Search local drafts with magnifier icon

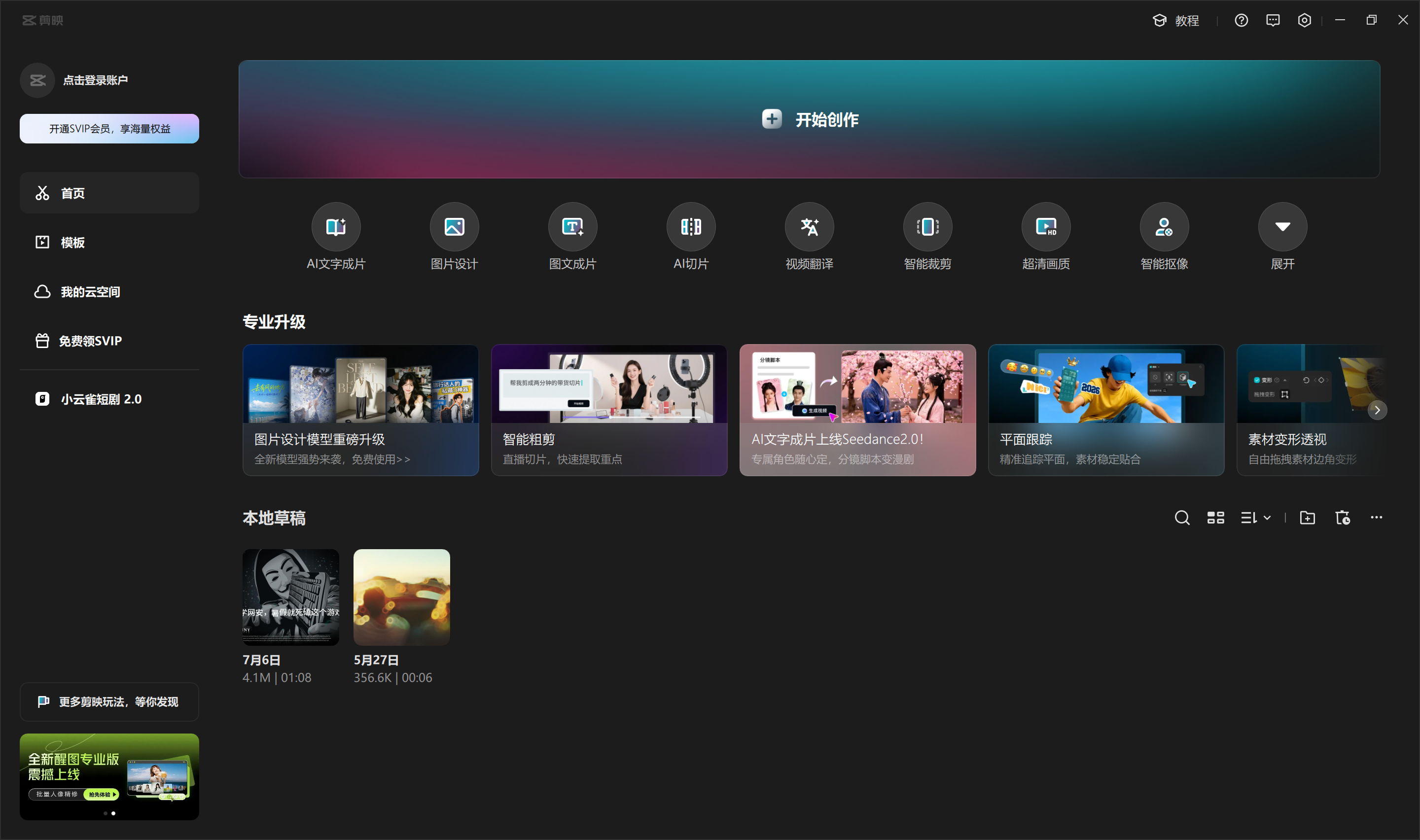[1182, 517]
